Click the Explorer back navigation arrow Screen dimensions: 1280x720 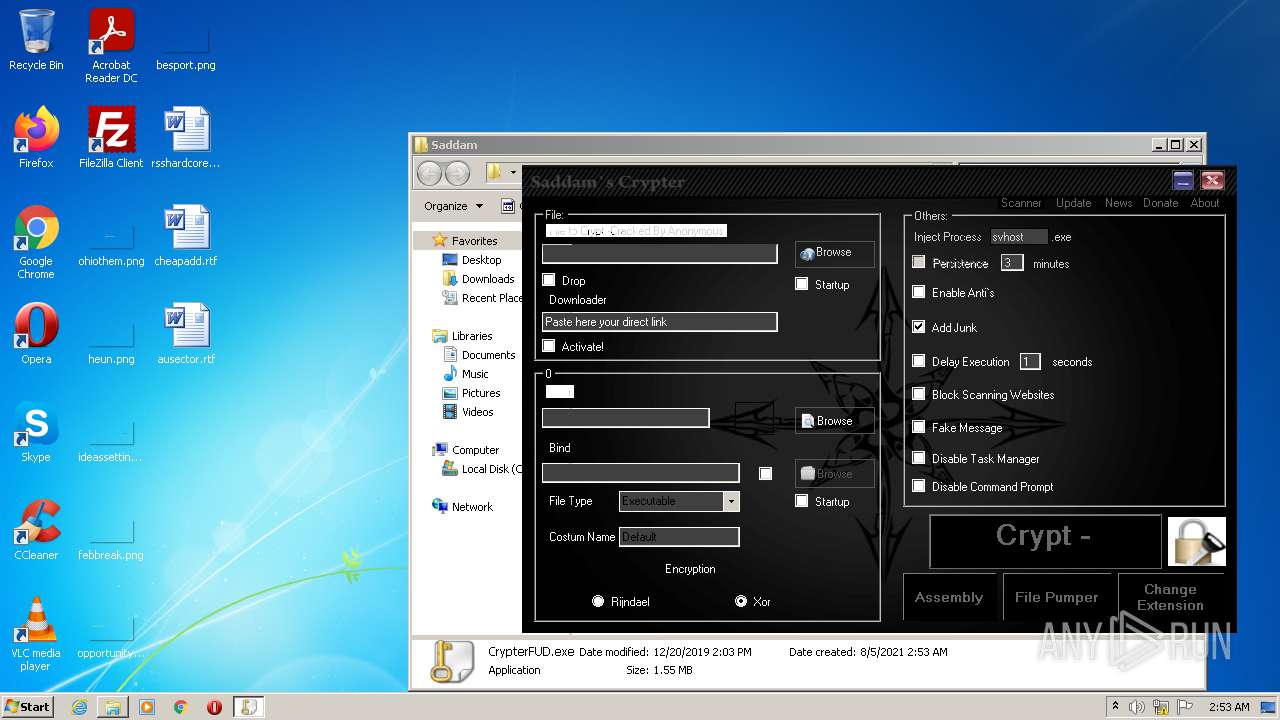coord(429,173)
